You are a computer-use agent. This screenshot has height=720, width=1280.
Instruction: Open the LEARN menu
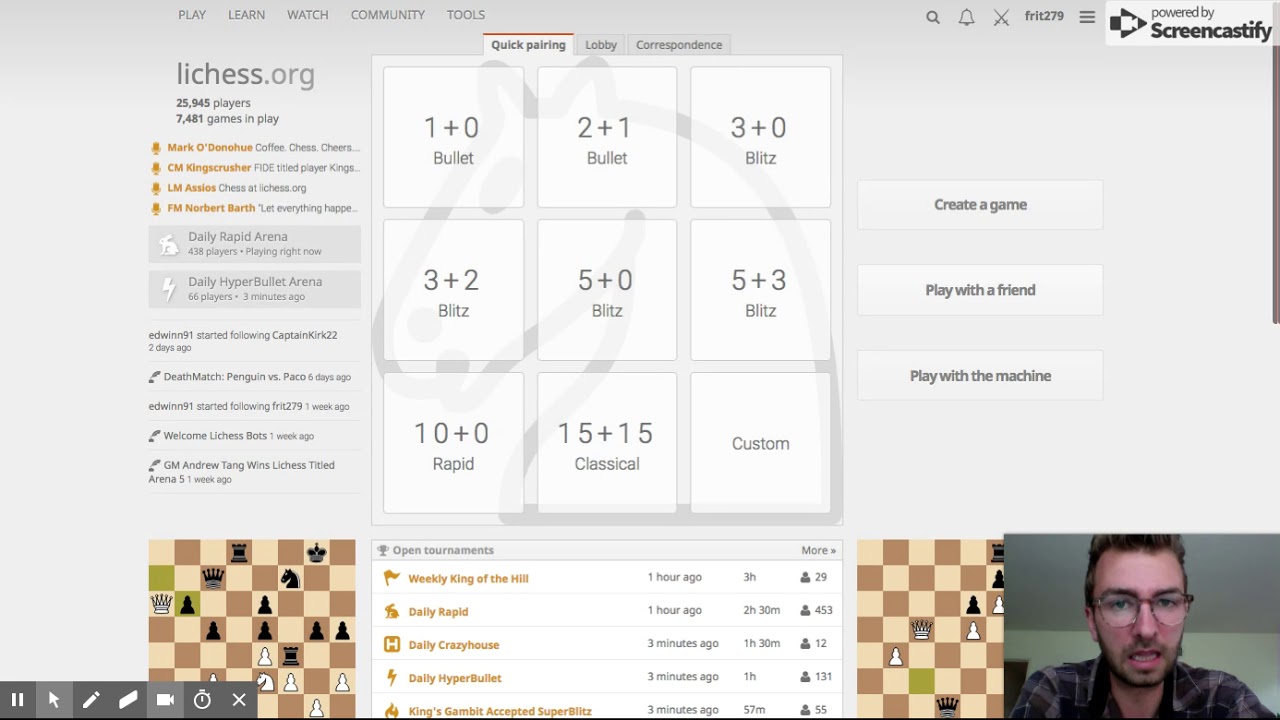coord(246,15)
